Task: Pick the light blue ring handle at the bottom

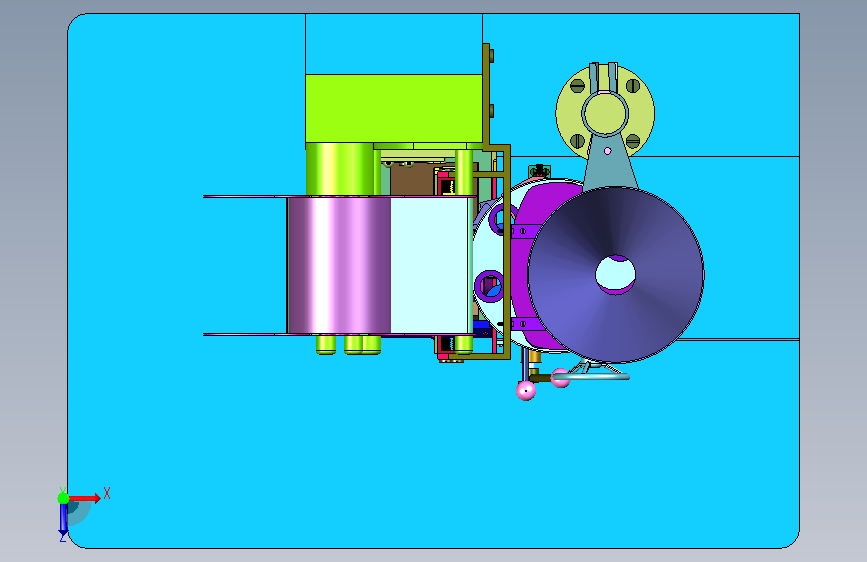Action: 590,376
